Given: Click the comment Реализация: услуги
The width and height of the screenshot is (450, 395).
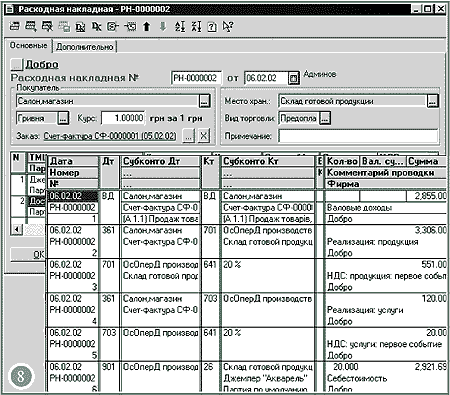Looking at the screenshot, I should 365,310.
